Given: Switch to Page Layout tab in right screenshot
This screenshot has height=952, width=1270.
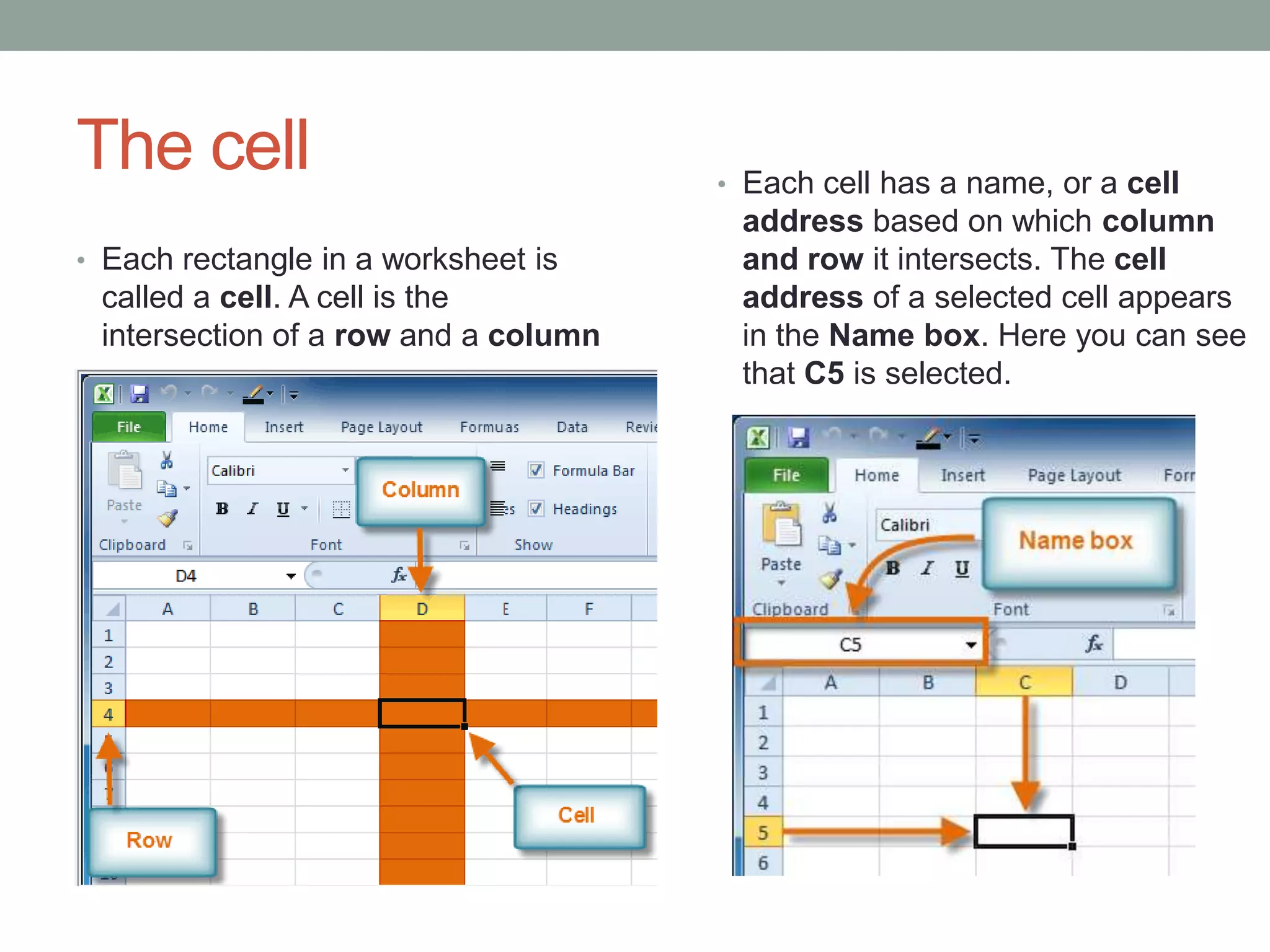Looking at the screenshot, I should [x=1074, y=475].
